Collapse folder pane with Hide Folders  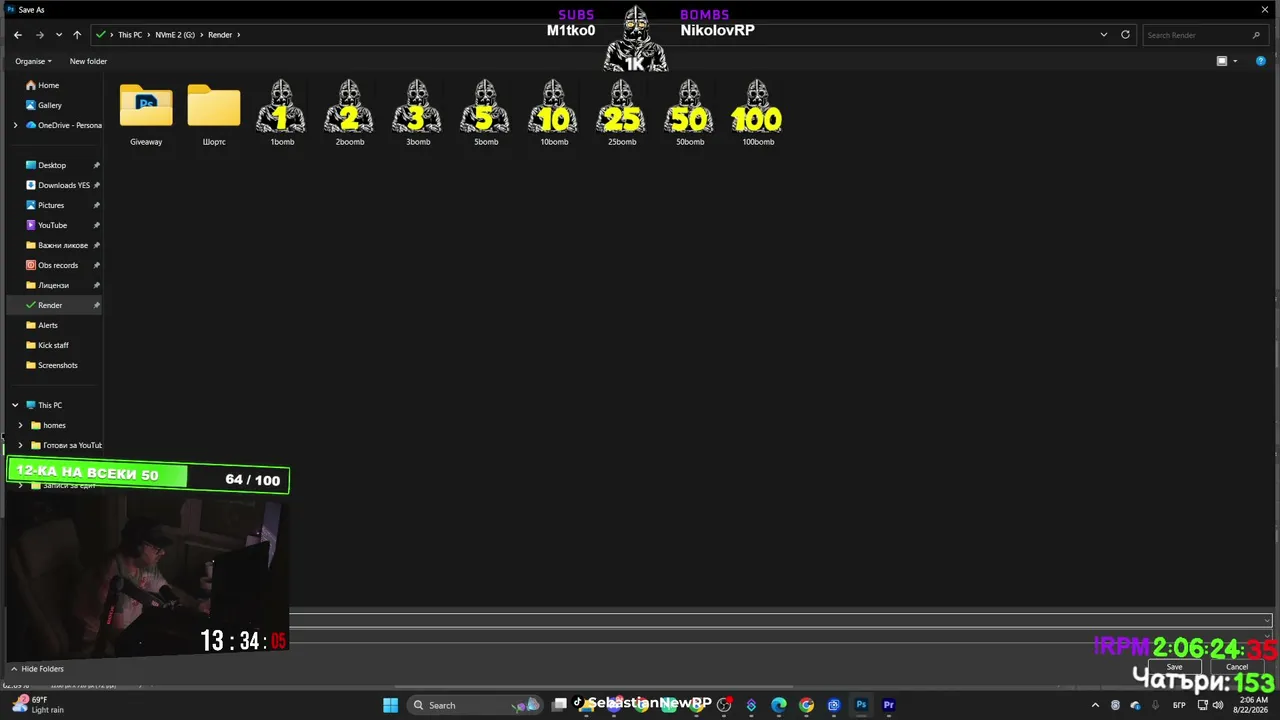point(37,669)
